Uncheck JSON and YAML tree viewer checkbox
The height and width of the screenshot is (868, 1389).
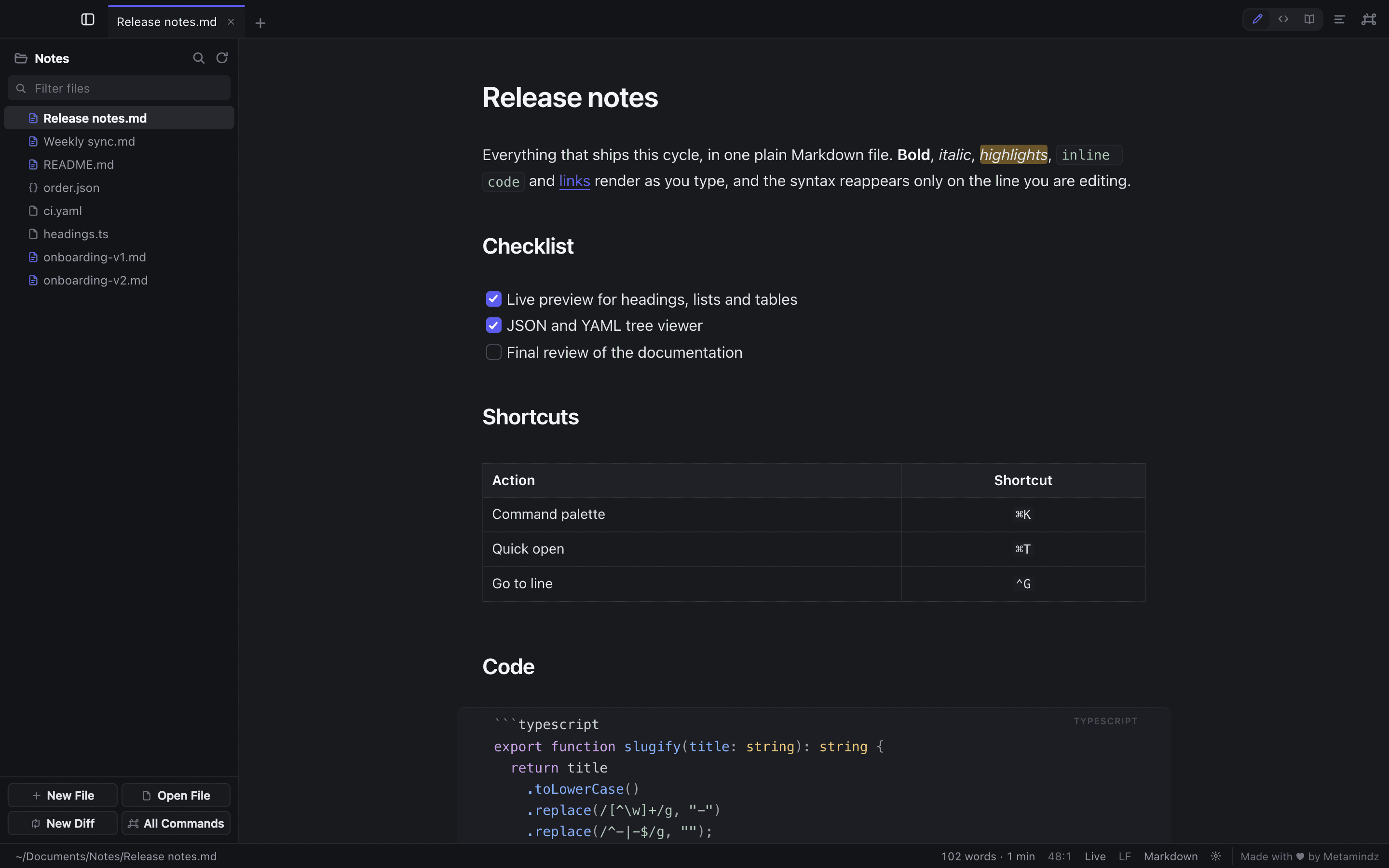click(x=493, y=325)
